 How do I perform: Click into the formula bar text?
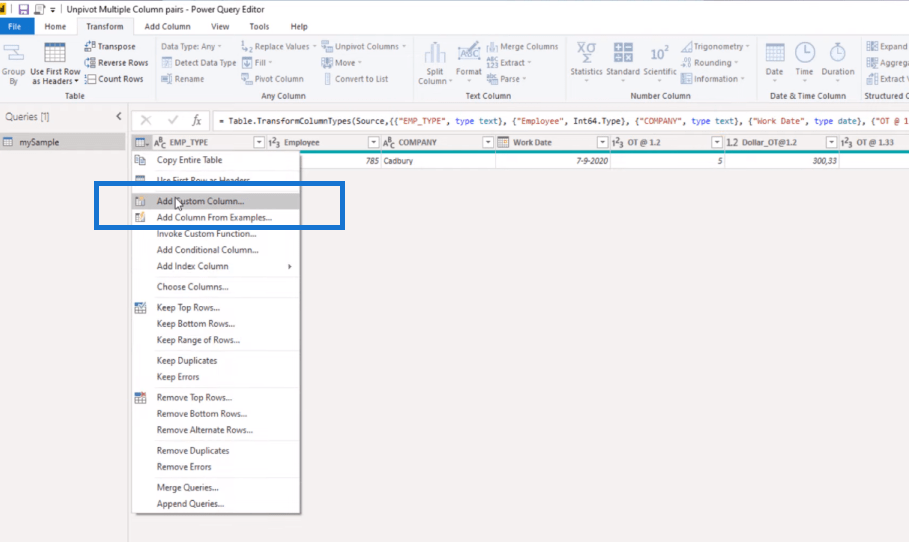[560, 121]
